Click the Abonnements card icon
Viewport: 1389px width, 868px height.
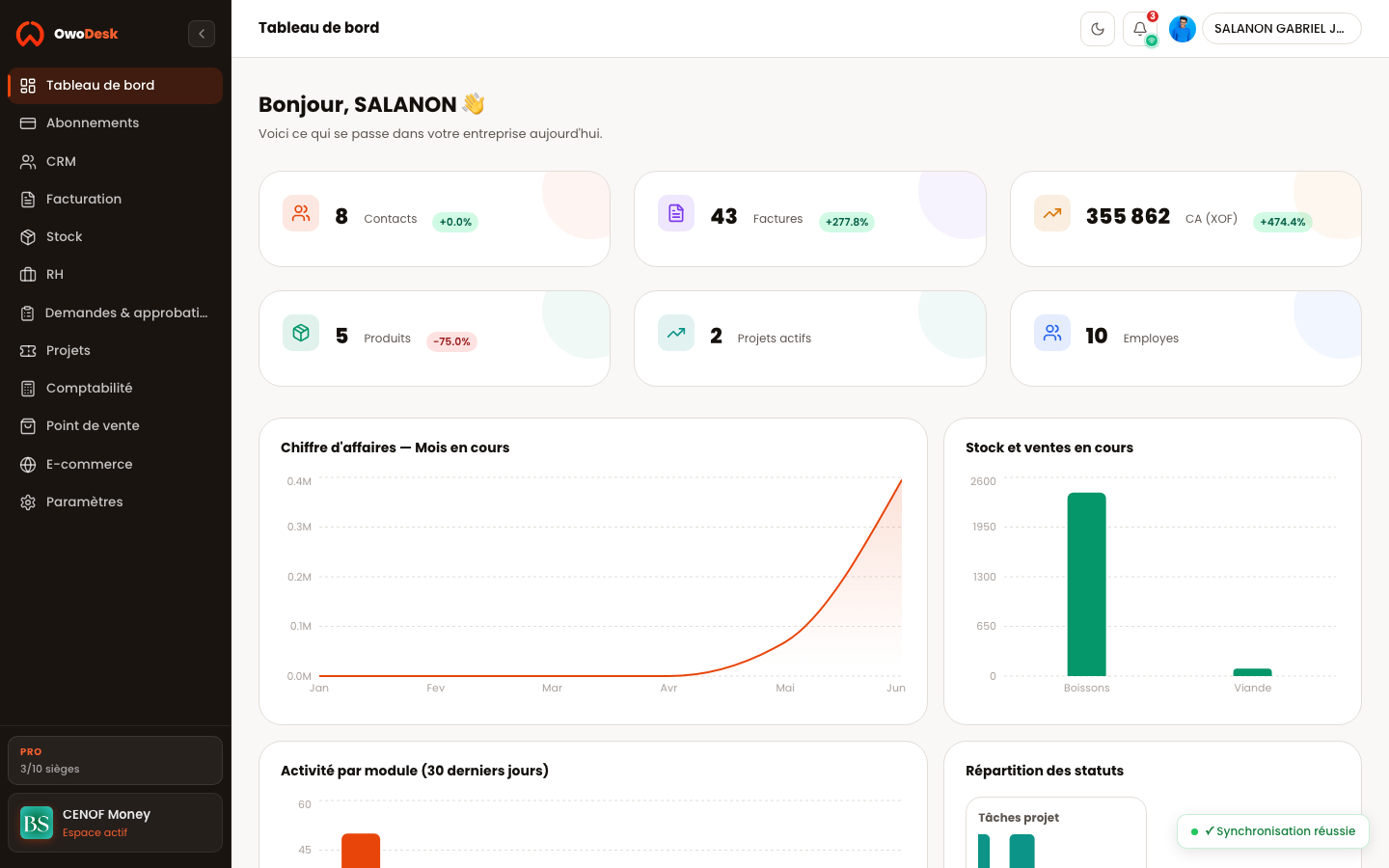[28, 123]
